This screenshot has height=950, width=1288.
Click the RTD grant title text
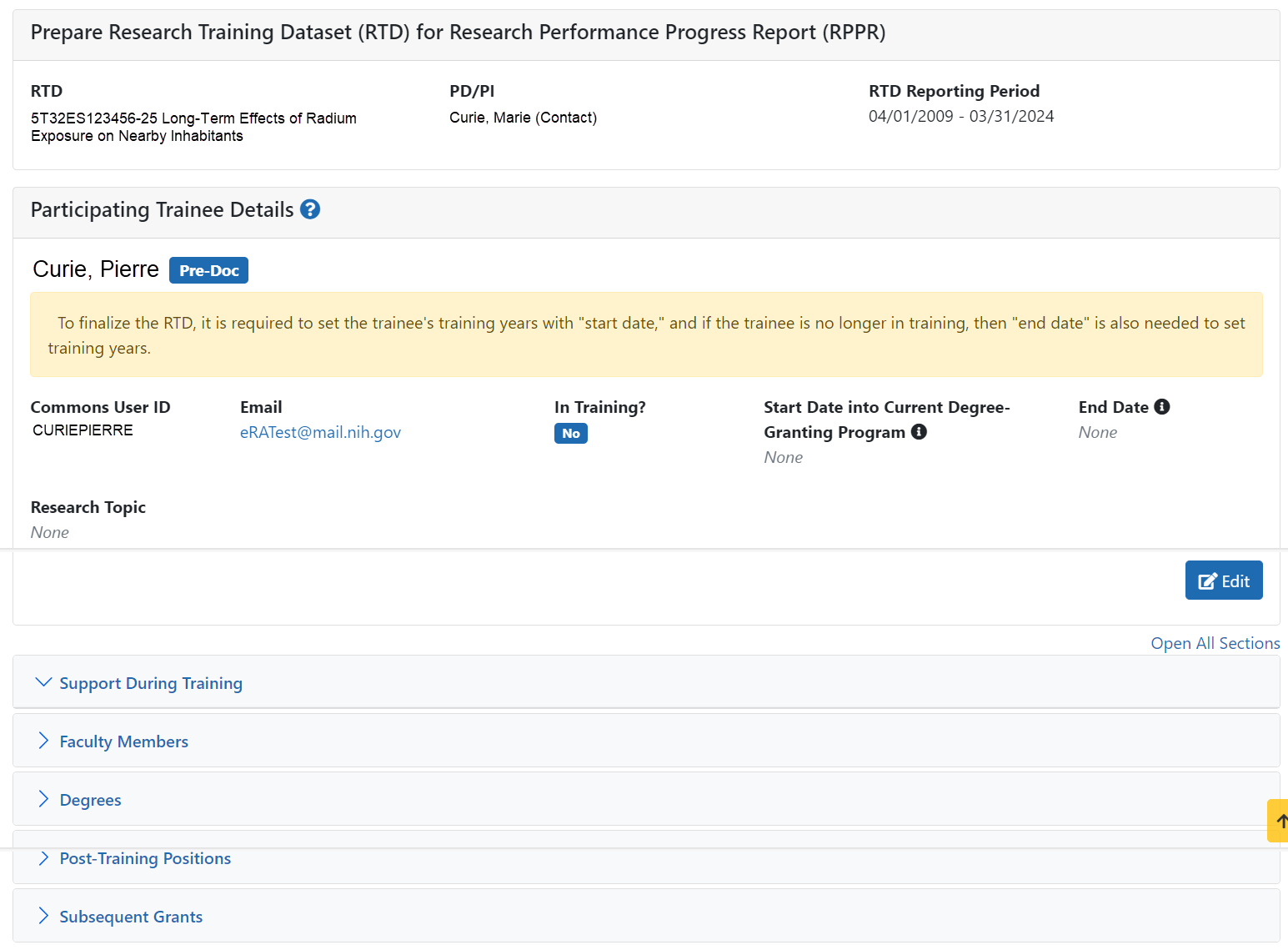[x=193, y=127]
